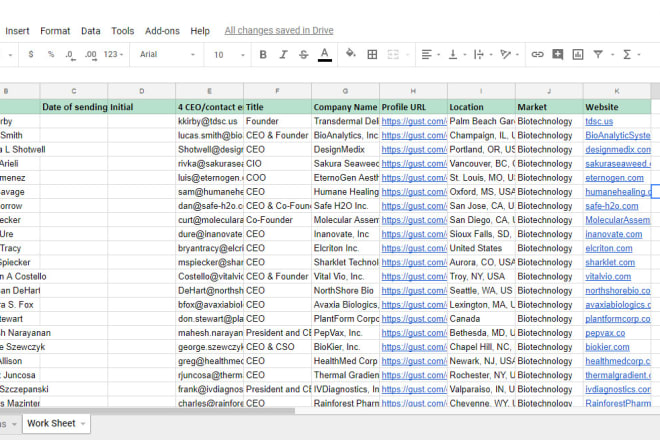This screenshot has width=660, height=440.
Task: Select NorthShore Bio company cell
Action: coord(345,291)
